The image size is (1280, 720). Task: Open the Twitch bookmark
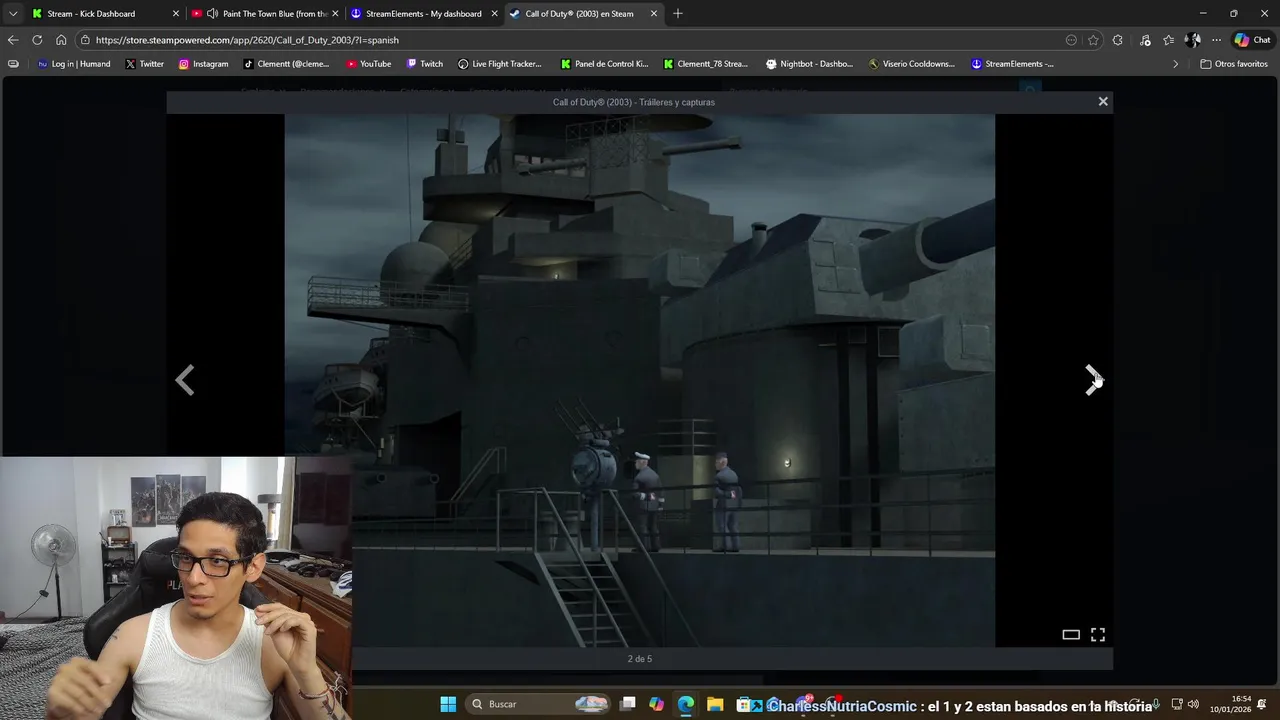tap(425, 64)
